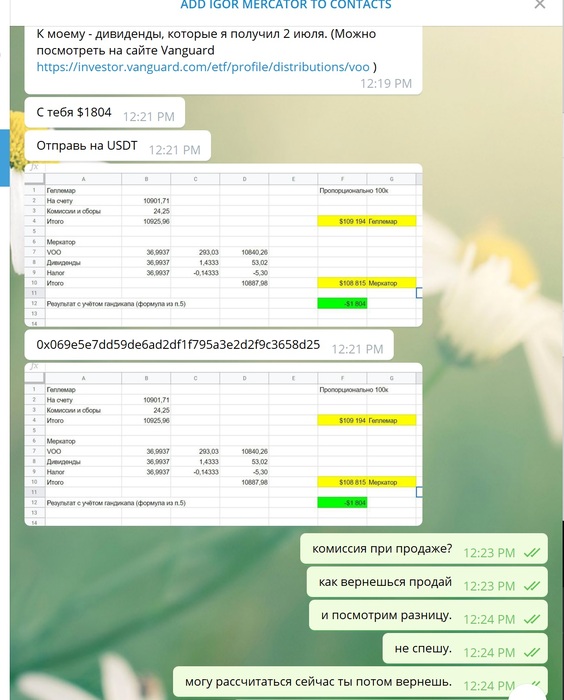Select the wallet address 0x069e5e7dd59de6ad2df1f795a3e2d2f9c3658d25
The height and width of the screenshot is (700, 564).
click(x=178, y=345)
